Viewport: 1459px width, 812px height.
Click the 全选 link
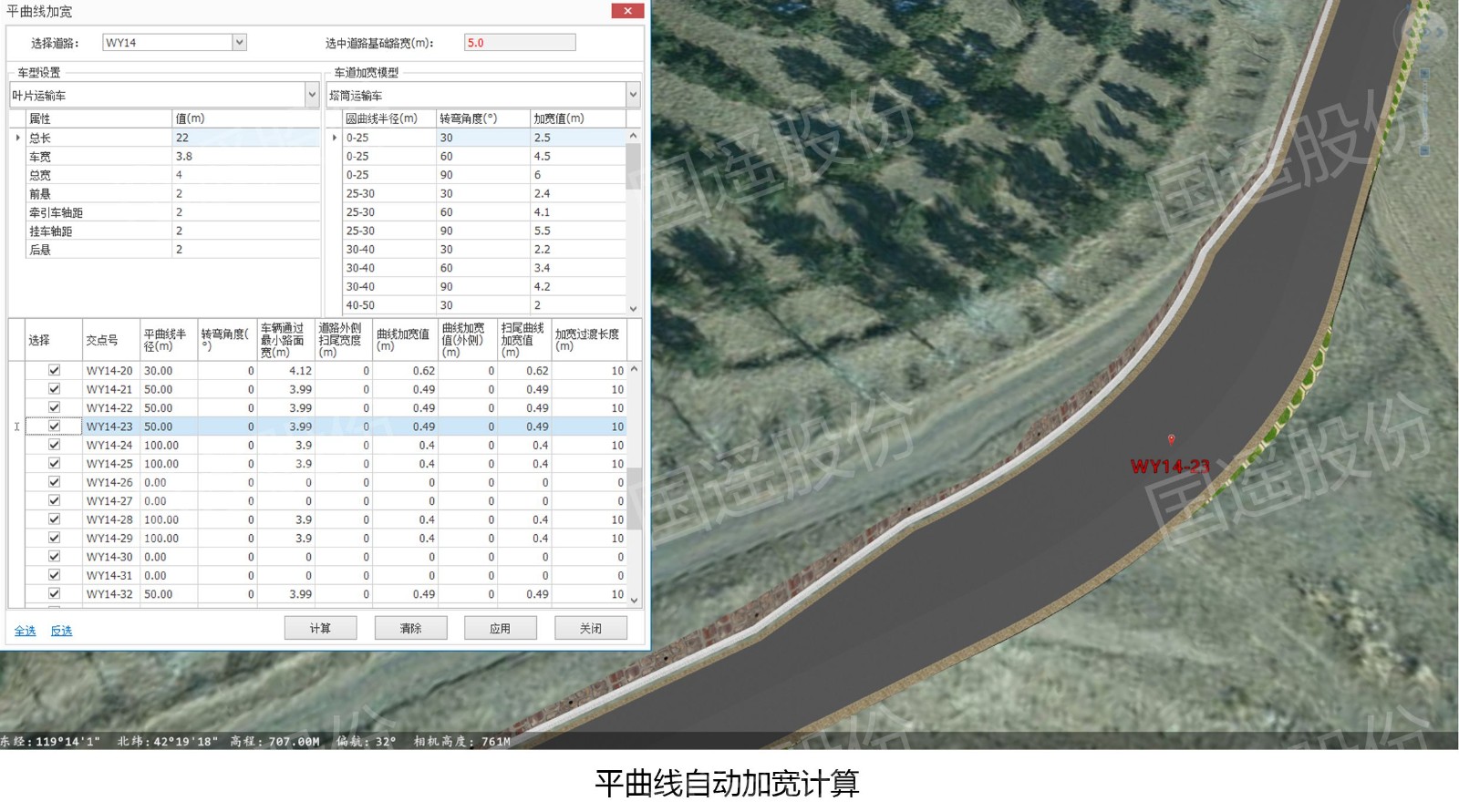pyautogui.click(x=25, y=631)
